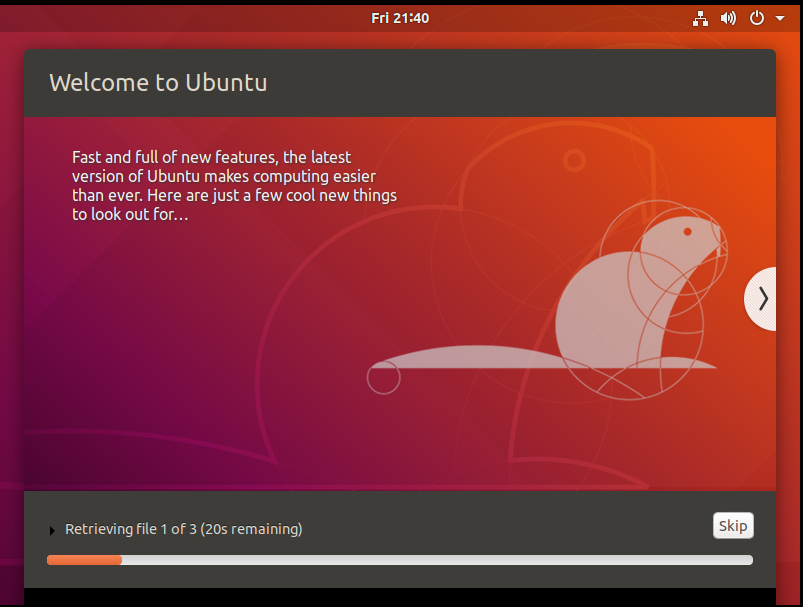803x607 pixels.
Task: Click the 'Fast and full of new features' paragraph
Action: (x=234, y=185)
